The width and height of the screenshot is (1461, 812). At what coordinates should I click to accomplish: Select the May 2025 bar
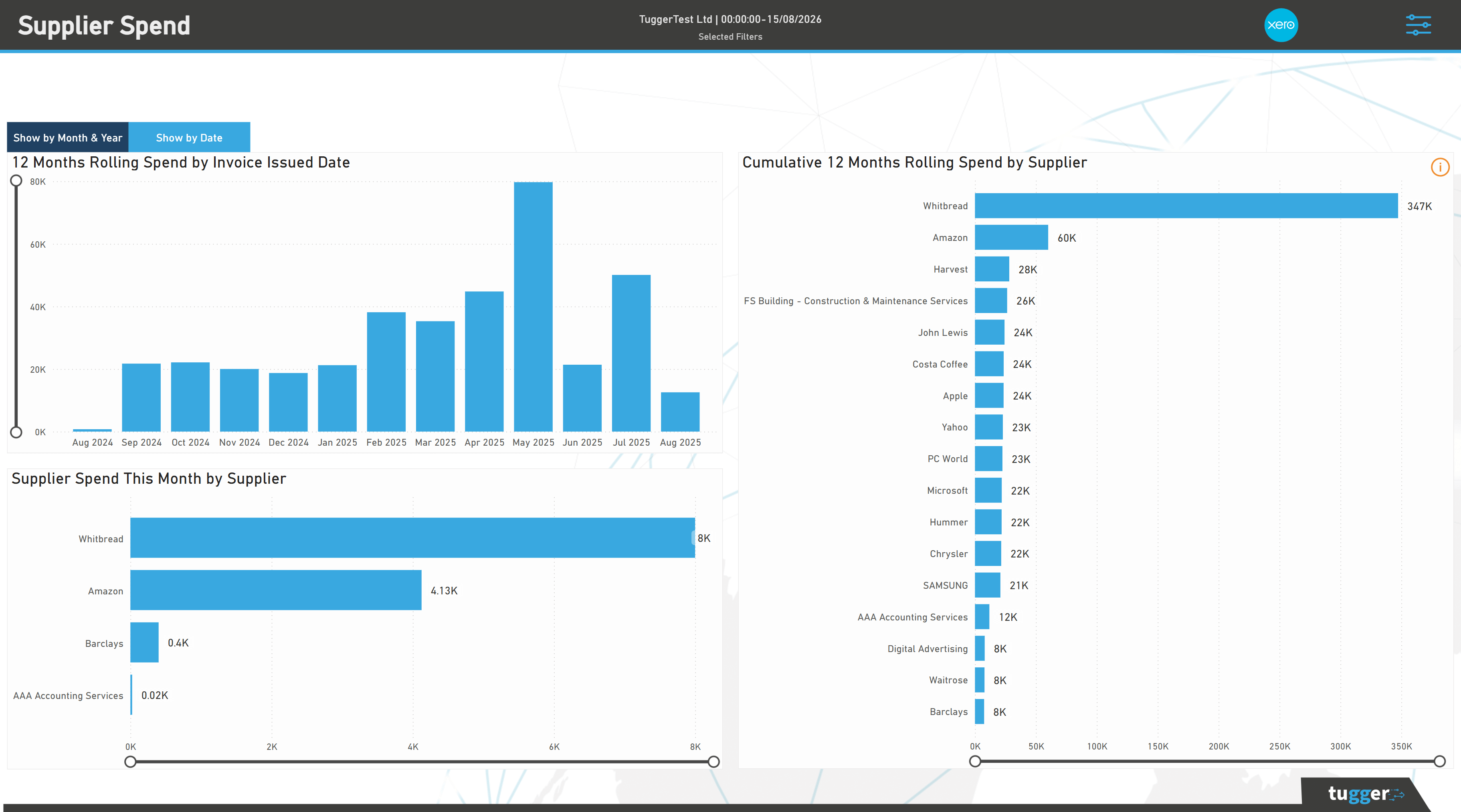coord(533,307)
